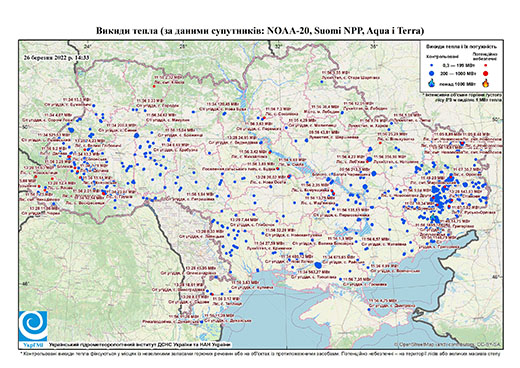Screen dimensions: 520x368
Task: Click the large blue marker west of Zhytomyr
Action: point(136,135)
